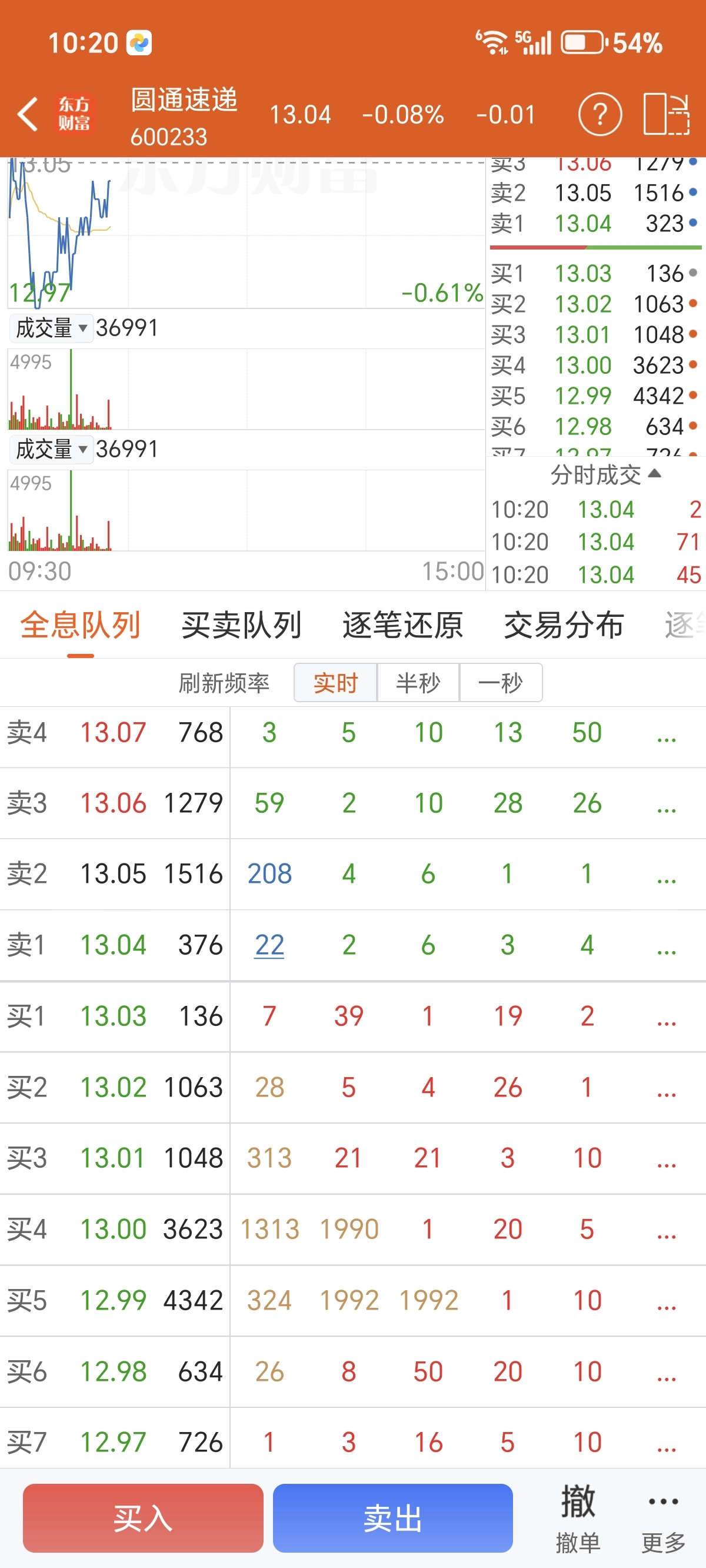Tap the back arrow in the header
Viewport: 706px width, 1568px height.
[x=28, y=114]
